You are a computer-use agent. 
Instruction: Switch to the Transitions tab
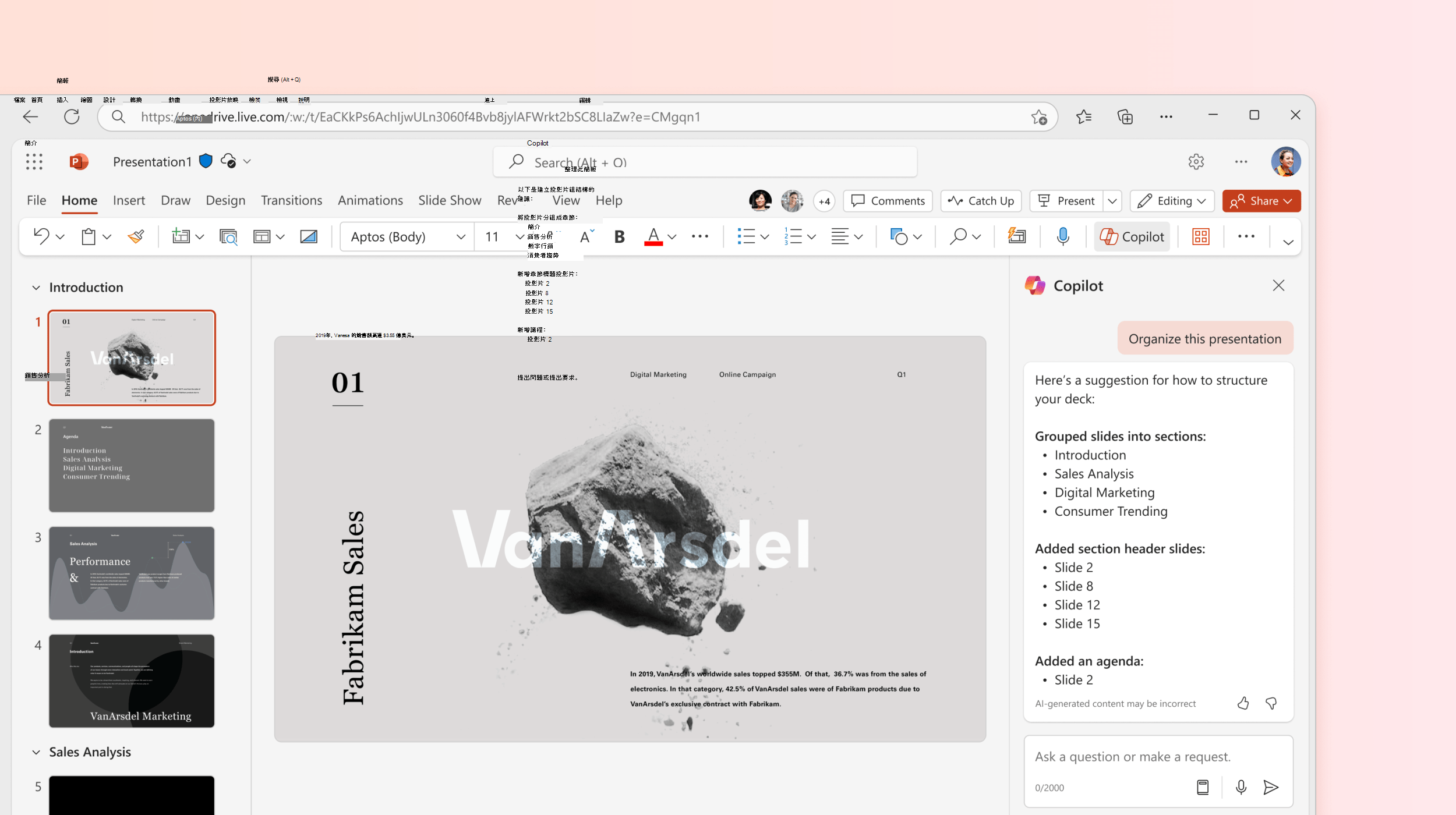291,200
